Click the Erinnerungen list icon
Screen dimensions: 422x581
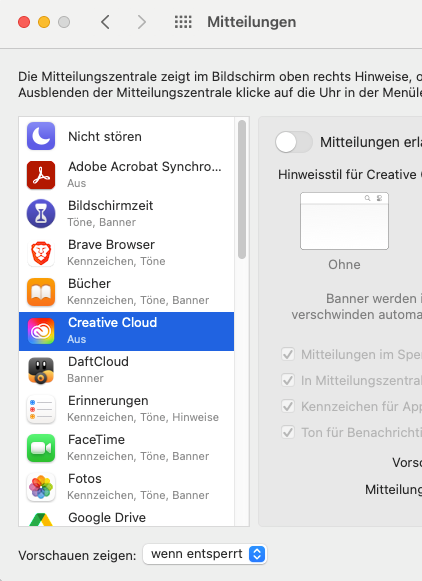pos(41,409)
